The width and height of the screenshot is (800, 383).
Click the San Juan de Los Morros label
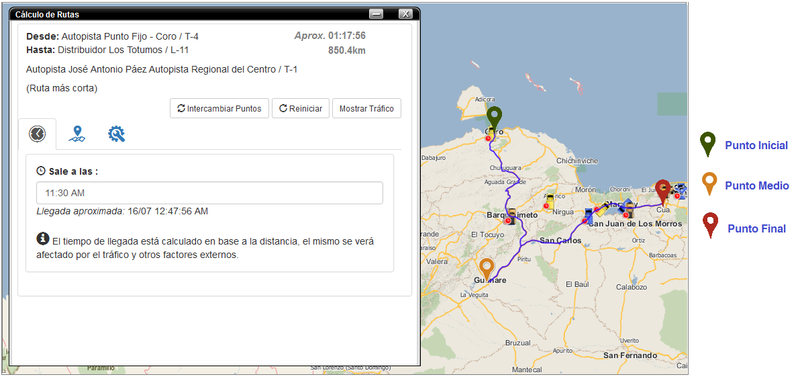pos(635,224)
